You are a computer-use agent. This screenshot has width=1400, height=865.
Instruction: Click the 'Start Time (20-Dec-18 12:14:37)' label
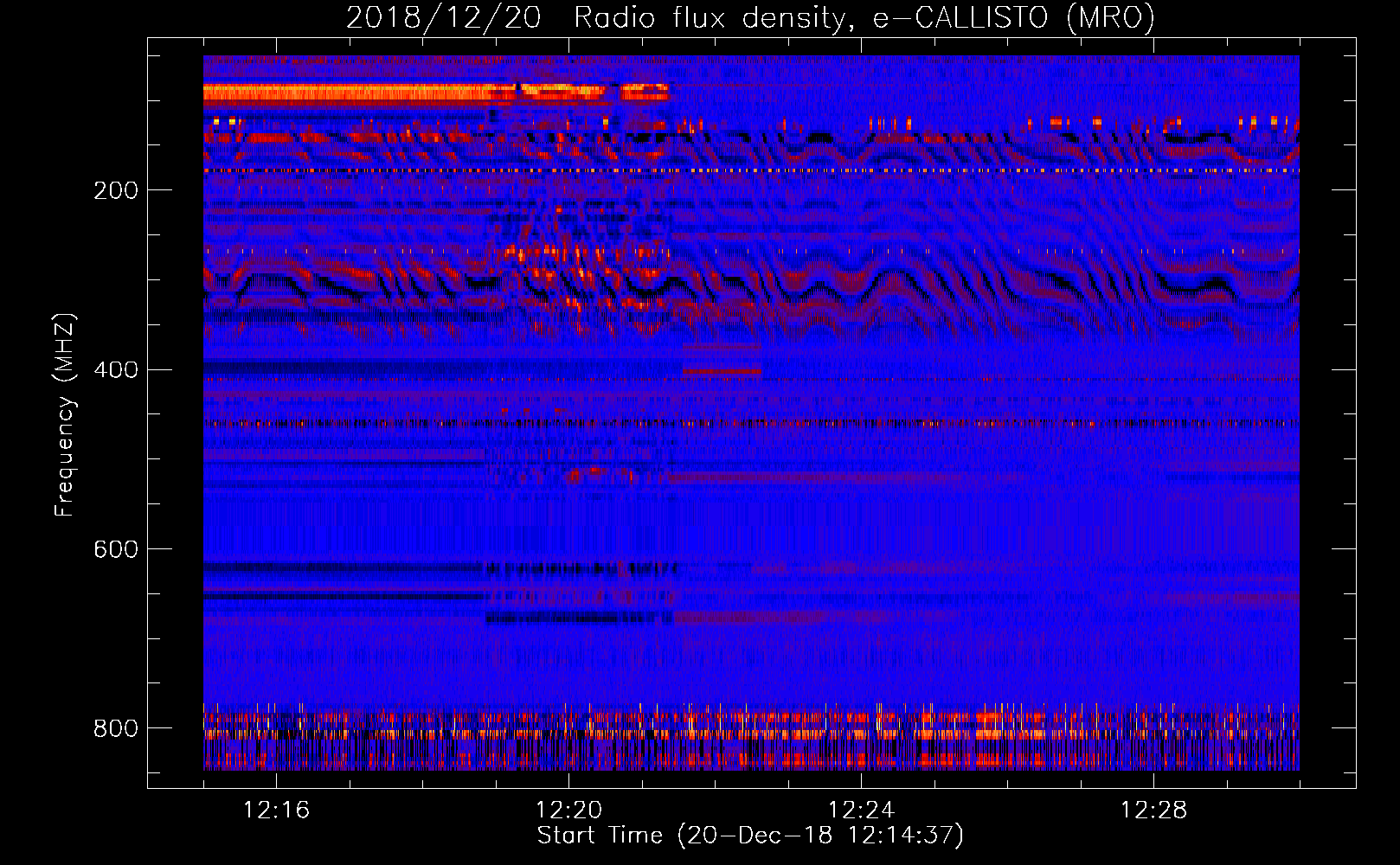coord(750,836)
